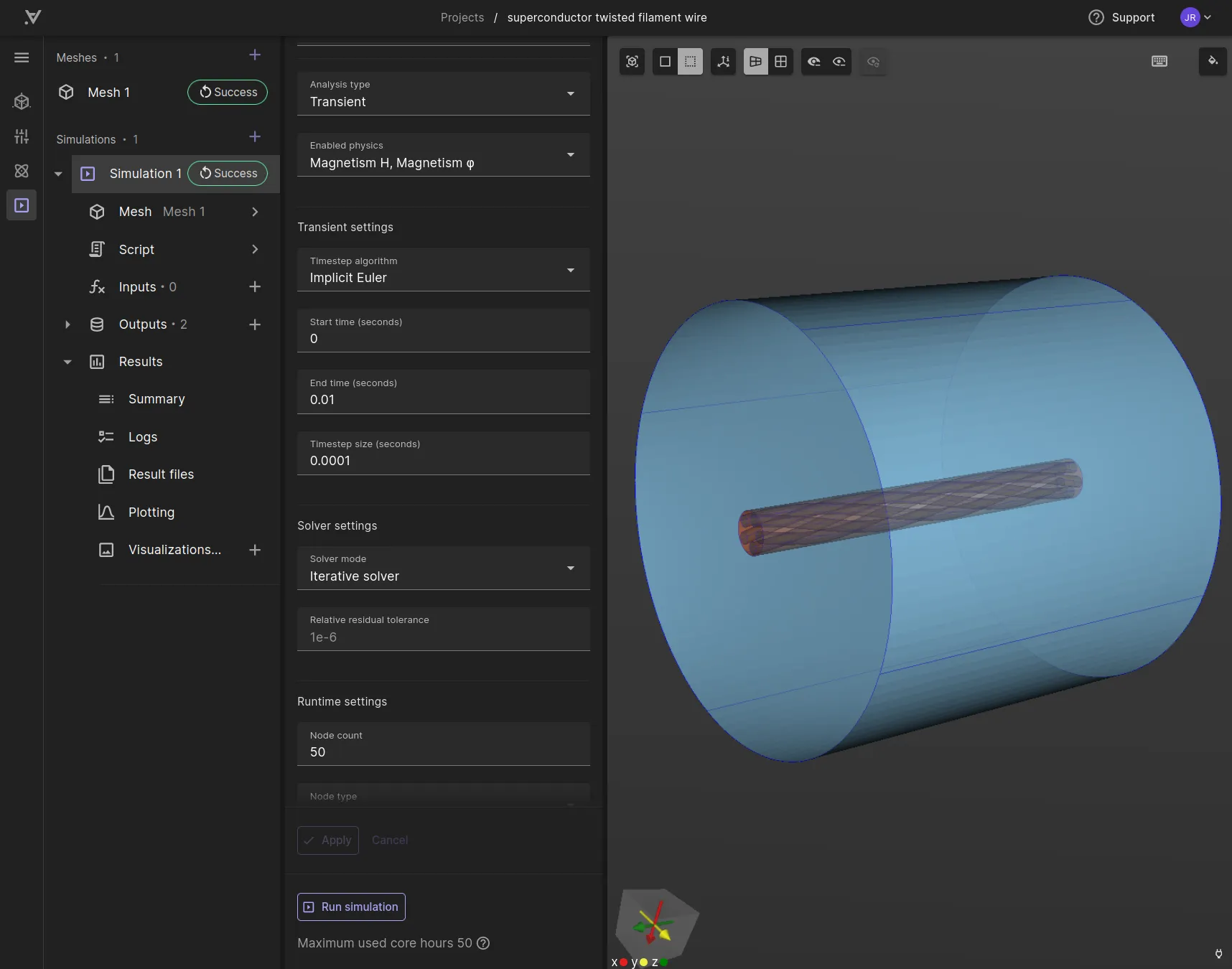Image resolution: width=1232 pixels, height=969 pixels.
Task: Open keyboard shortcuts panel
Action: click(1159, 62)
